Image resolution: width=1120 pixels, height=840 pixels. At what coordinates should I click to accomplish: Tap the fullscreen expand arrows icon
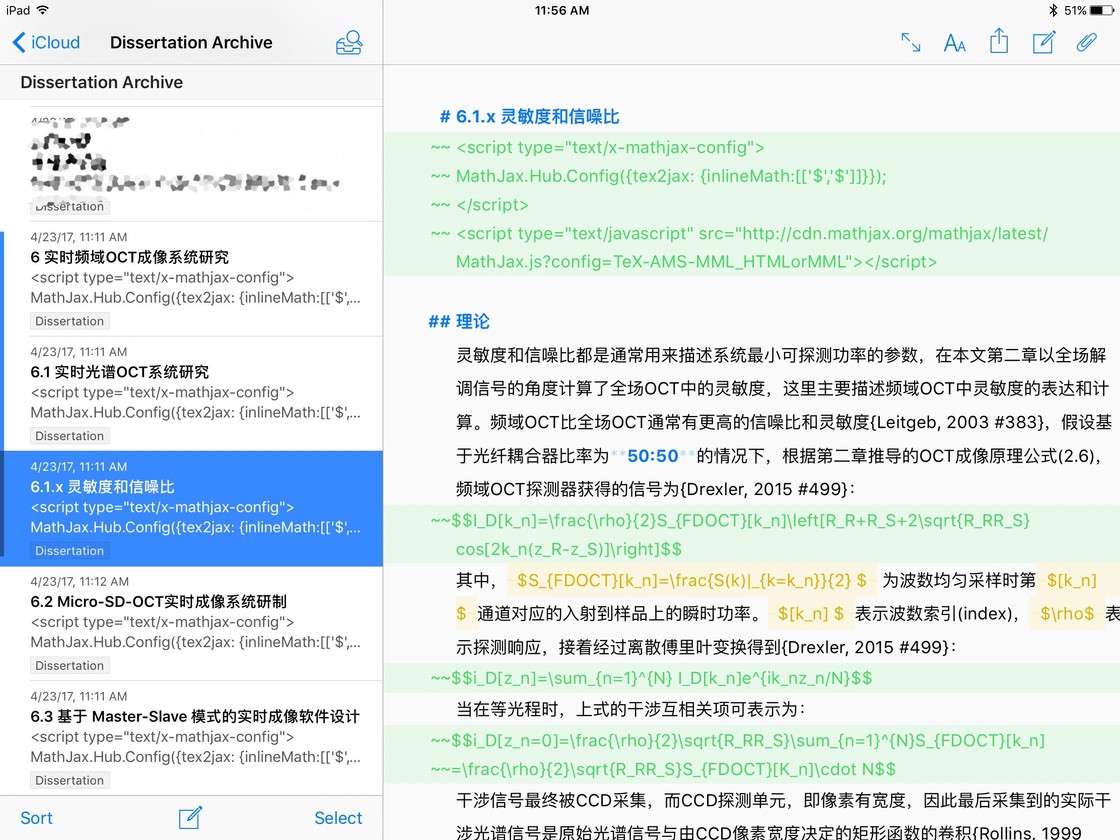point(910,43)
